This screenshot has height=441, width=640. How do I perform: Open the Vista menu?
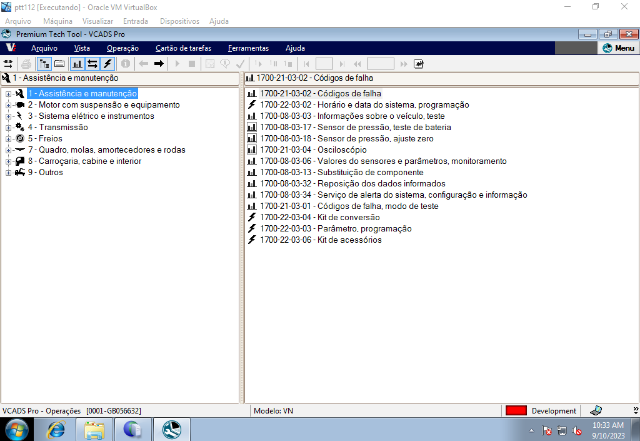click(82, 48)
